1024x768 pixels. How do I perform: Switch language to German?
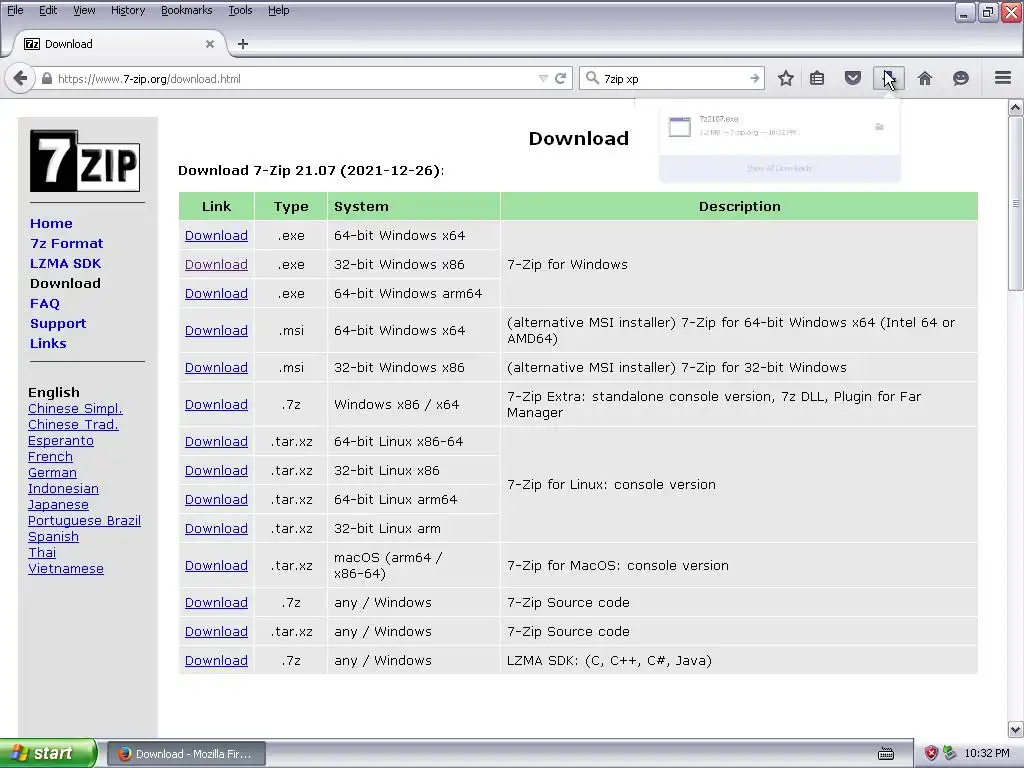click(52, 473)
